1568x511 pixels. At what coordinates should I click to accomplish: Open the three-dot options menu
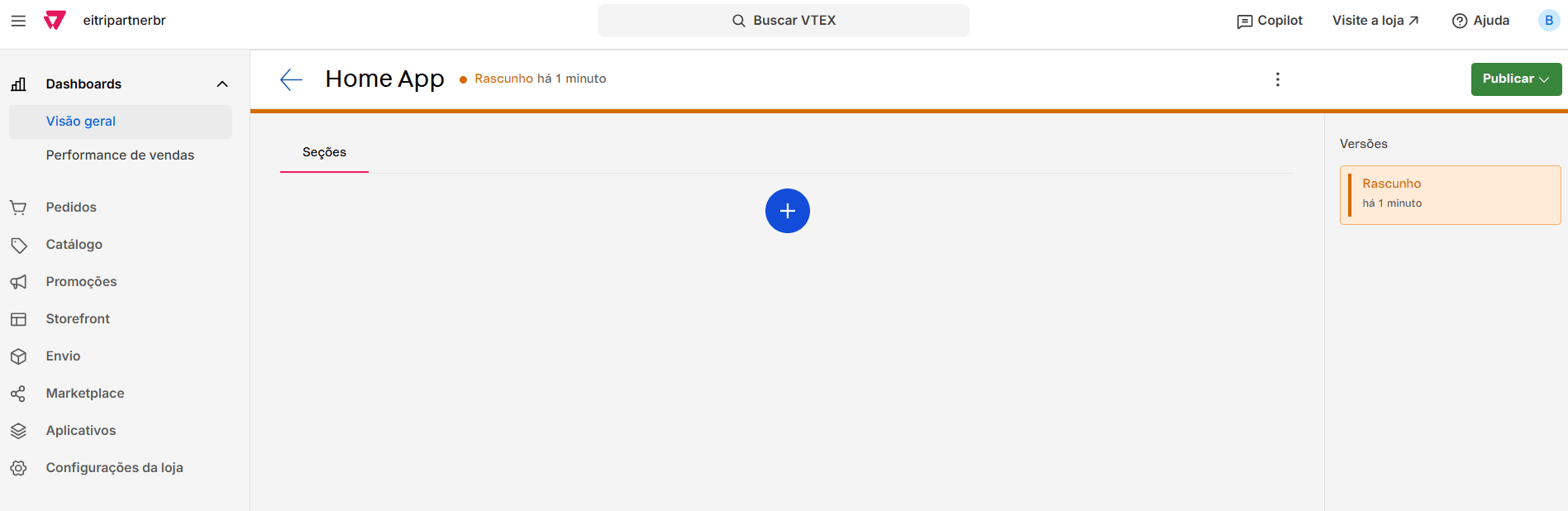coord(1278,79)
